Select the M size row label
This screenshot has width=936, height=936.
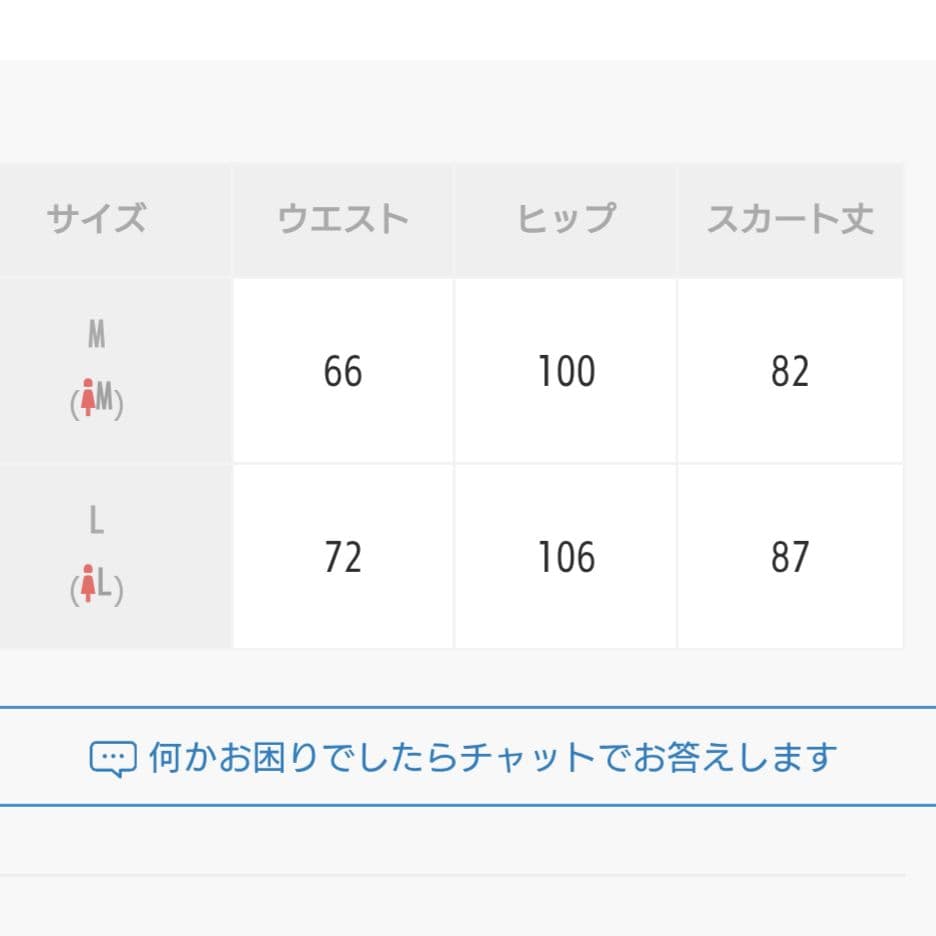tap(97, 334)
